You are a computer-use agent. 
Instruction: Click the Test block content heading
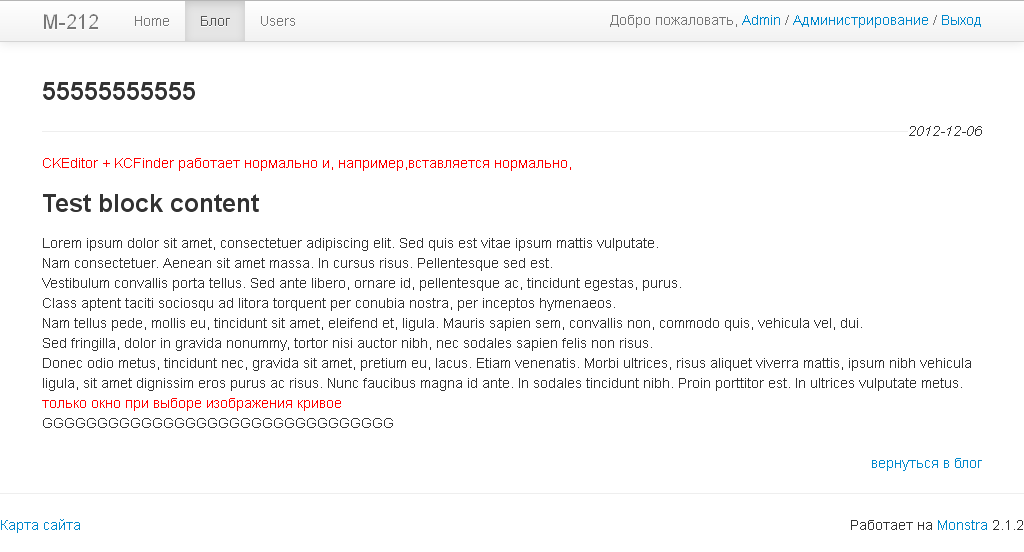pyautogui.click(x=151, y=204)
